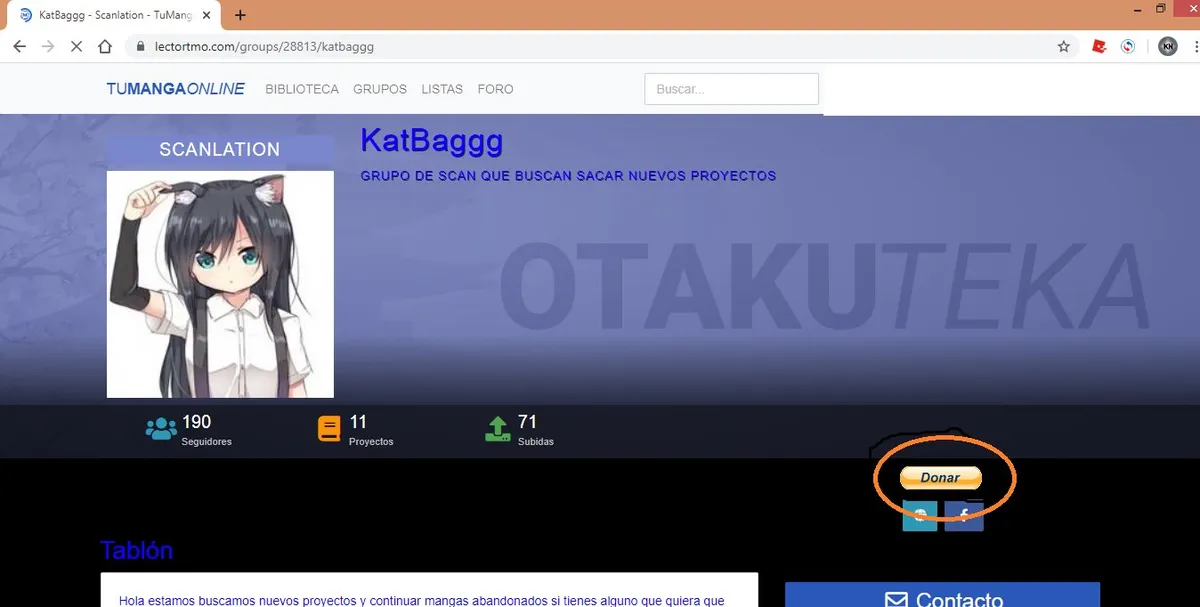Click the Seguidores people icon
The image size is (1200, 607).
click(x=160, y=429)
